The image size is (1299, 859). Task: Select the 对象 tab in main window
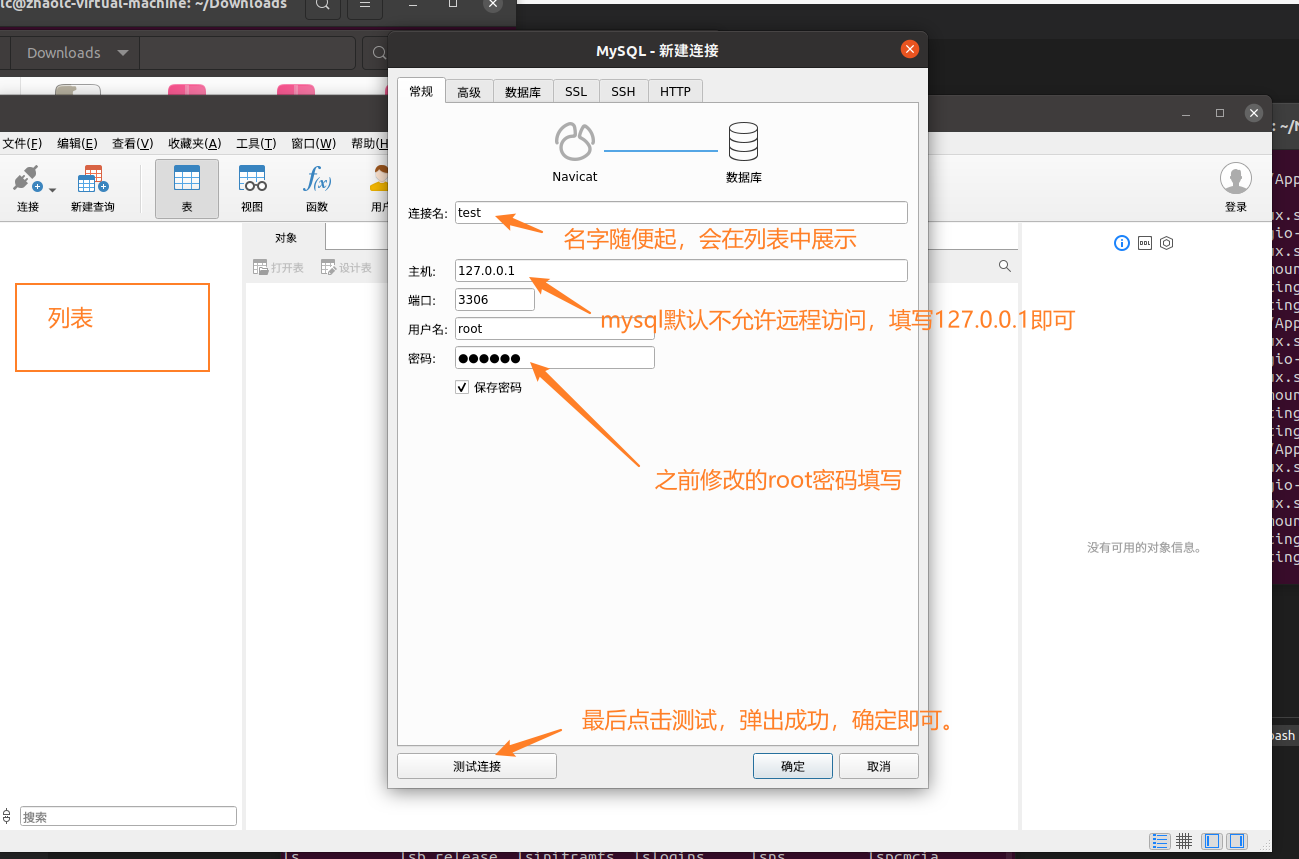[x=286, y=238]
